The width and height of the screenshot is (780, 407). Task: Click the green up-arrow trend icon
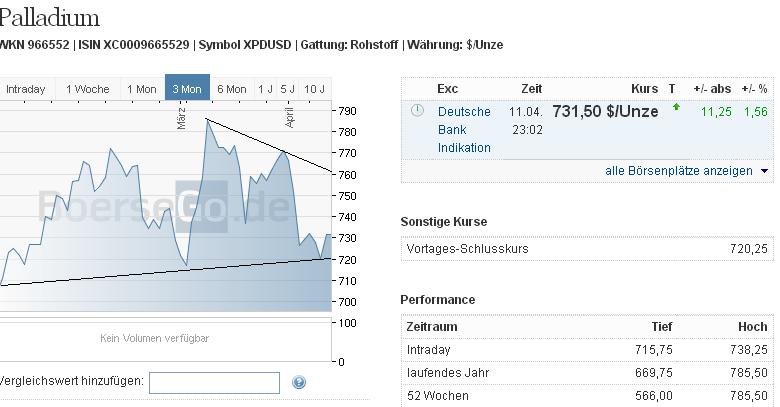[676, 107]
